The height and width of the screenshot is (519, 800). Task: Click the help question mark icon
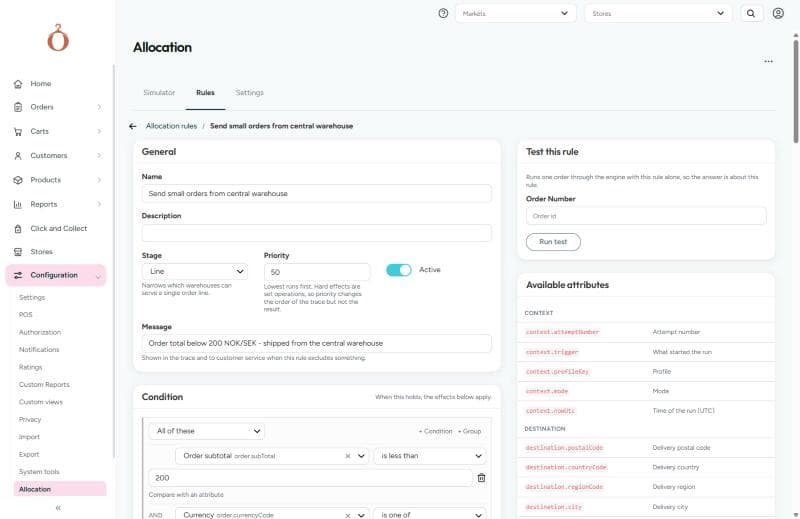tap(443, 13)
